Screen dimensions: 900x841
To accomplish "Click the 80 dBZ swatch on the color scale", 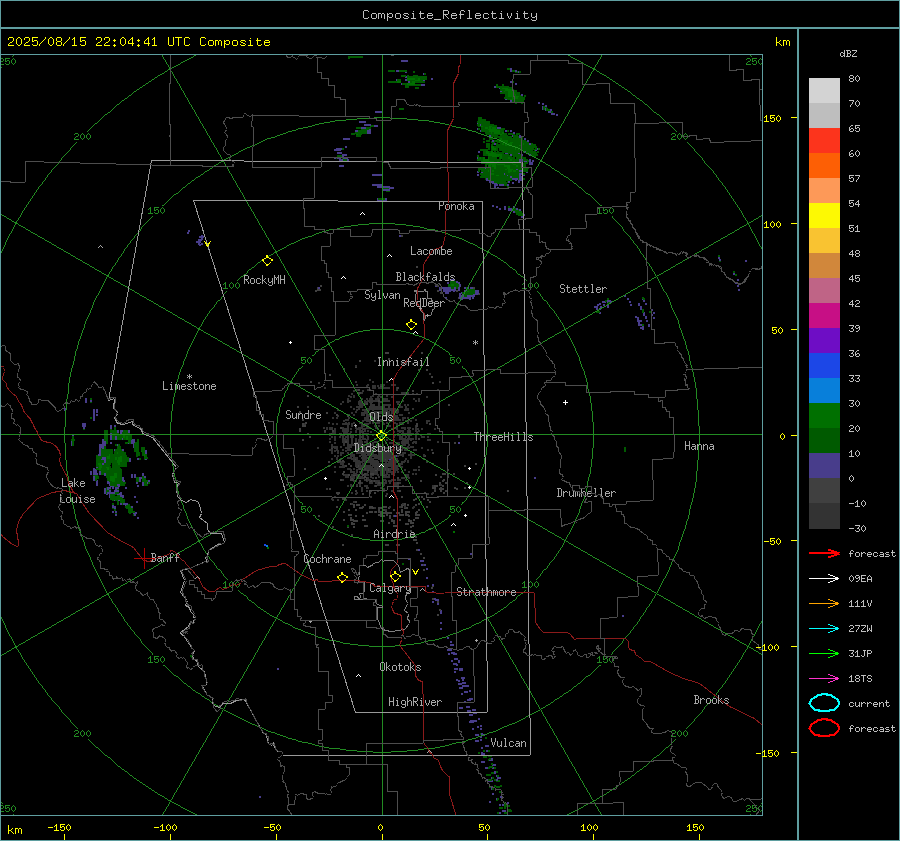I will [824, 90].
